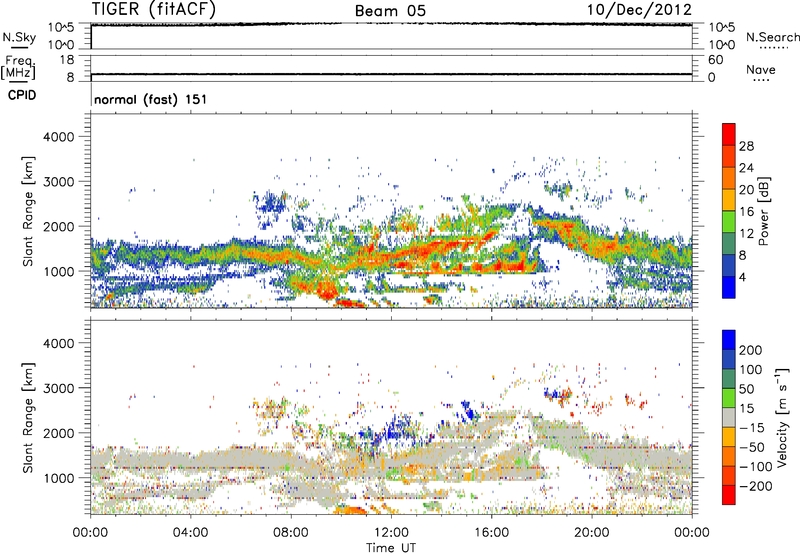
Task: Click the light green 15–50 Velocity colorbar segment
Action: (729, 398)
